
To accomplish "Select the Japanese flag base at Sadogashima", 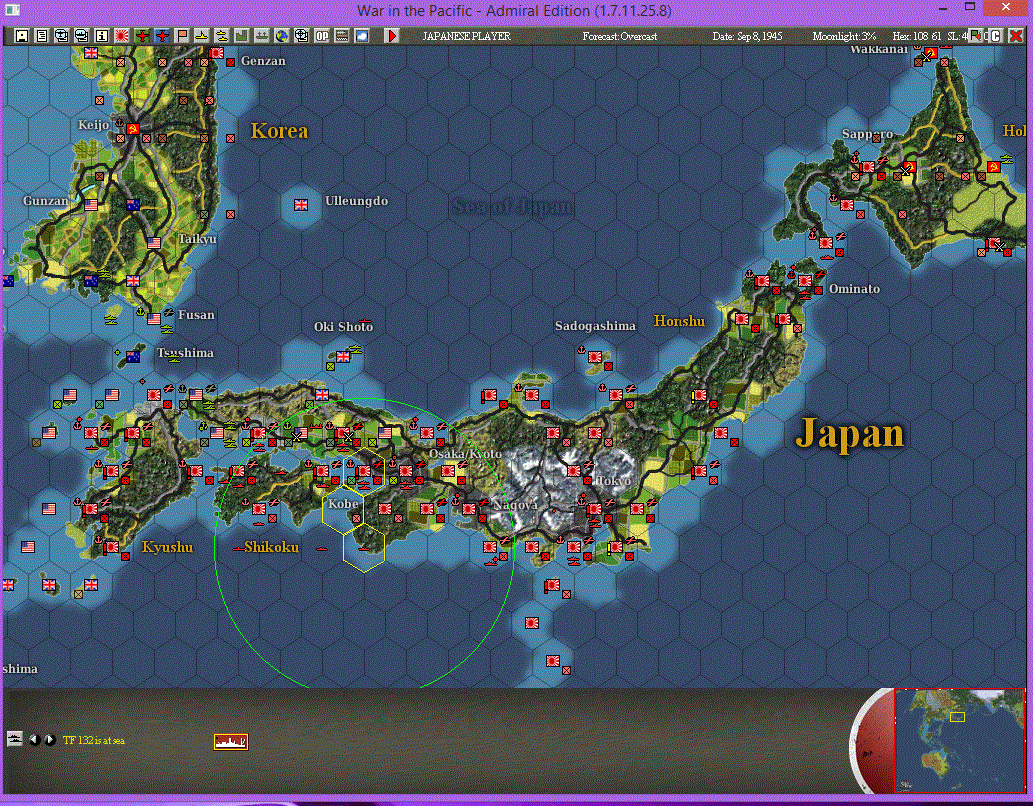I will (595, 357).
